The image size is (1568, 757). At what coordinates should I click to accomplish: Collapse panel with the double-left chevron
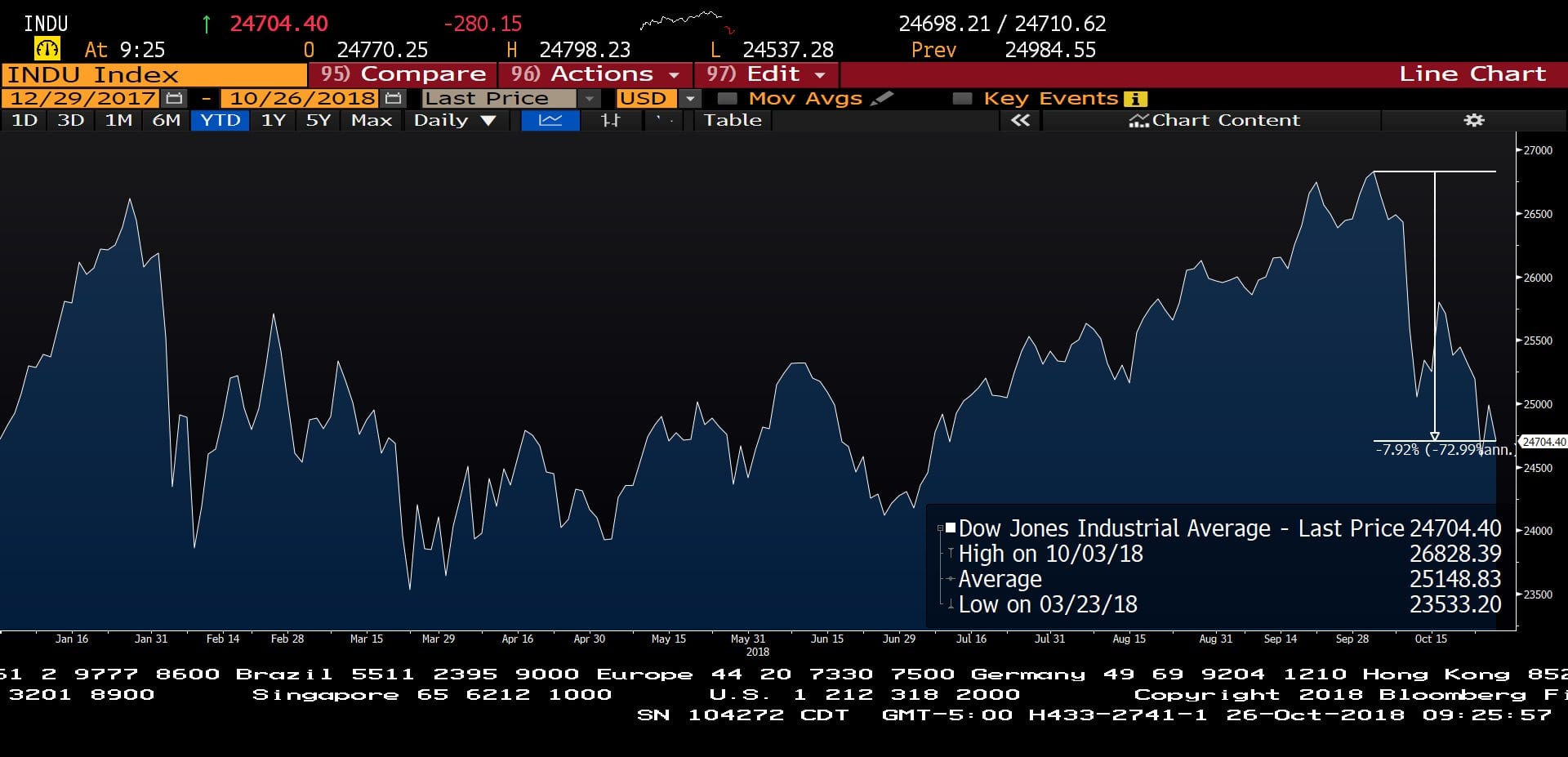coord(1020,120)
